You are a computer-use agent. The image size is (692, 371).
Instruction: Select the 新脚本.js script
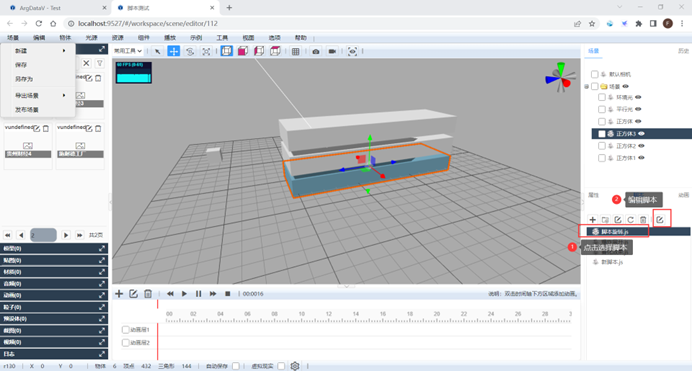pyautogui.click(x=612, y=262)
